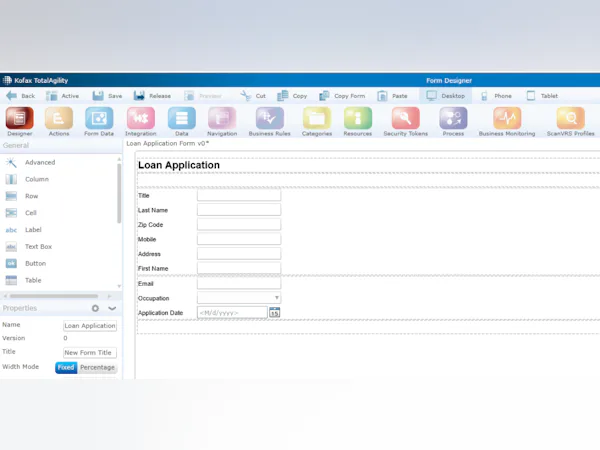Click the Title text box on form
This screenshot has height=450, width=600.
coord(239,195)
